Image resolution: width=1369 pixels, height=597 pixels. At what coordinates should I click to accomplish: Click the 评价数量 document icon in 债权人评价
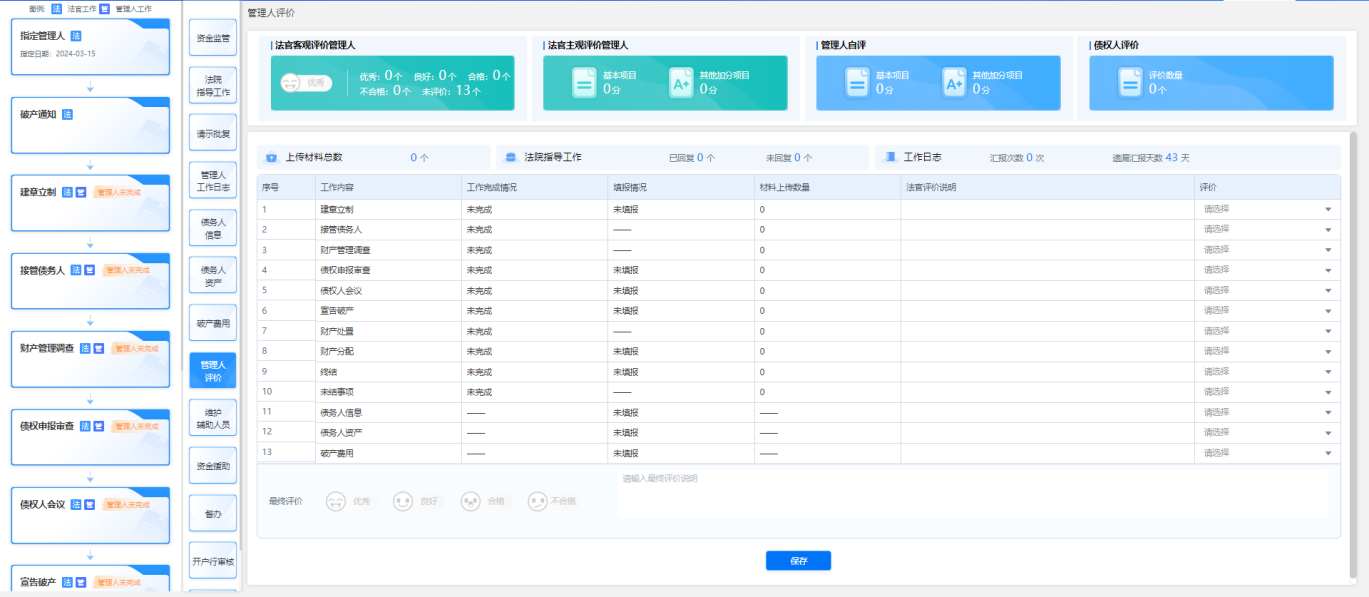point(1130,83)
